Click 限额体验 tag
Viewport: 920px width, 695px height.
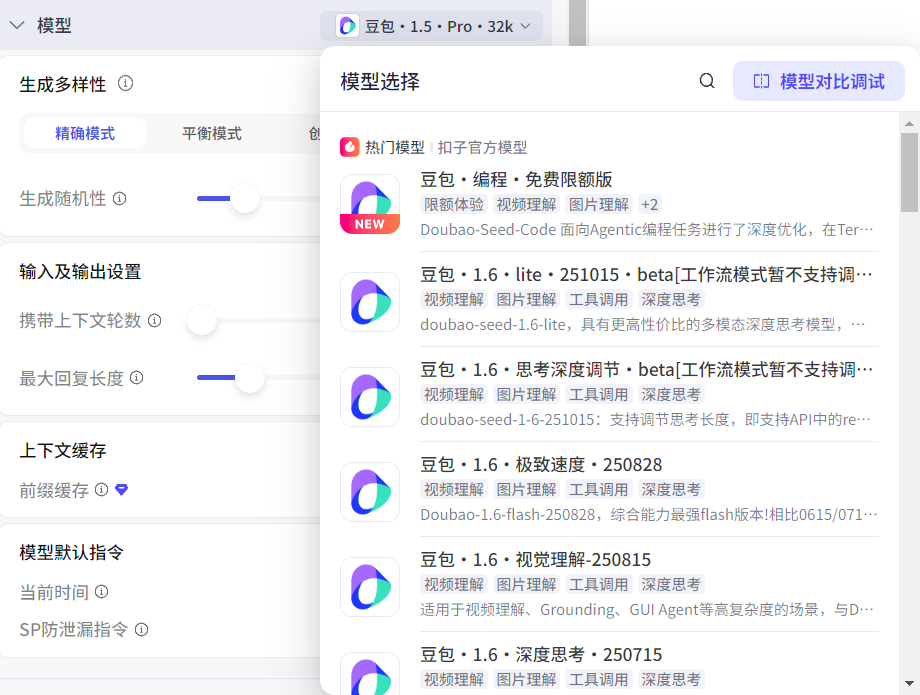[454, 205]
